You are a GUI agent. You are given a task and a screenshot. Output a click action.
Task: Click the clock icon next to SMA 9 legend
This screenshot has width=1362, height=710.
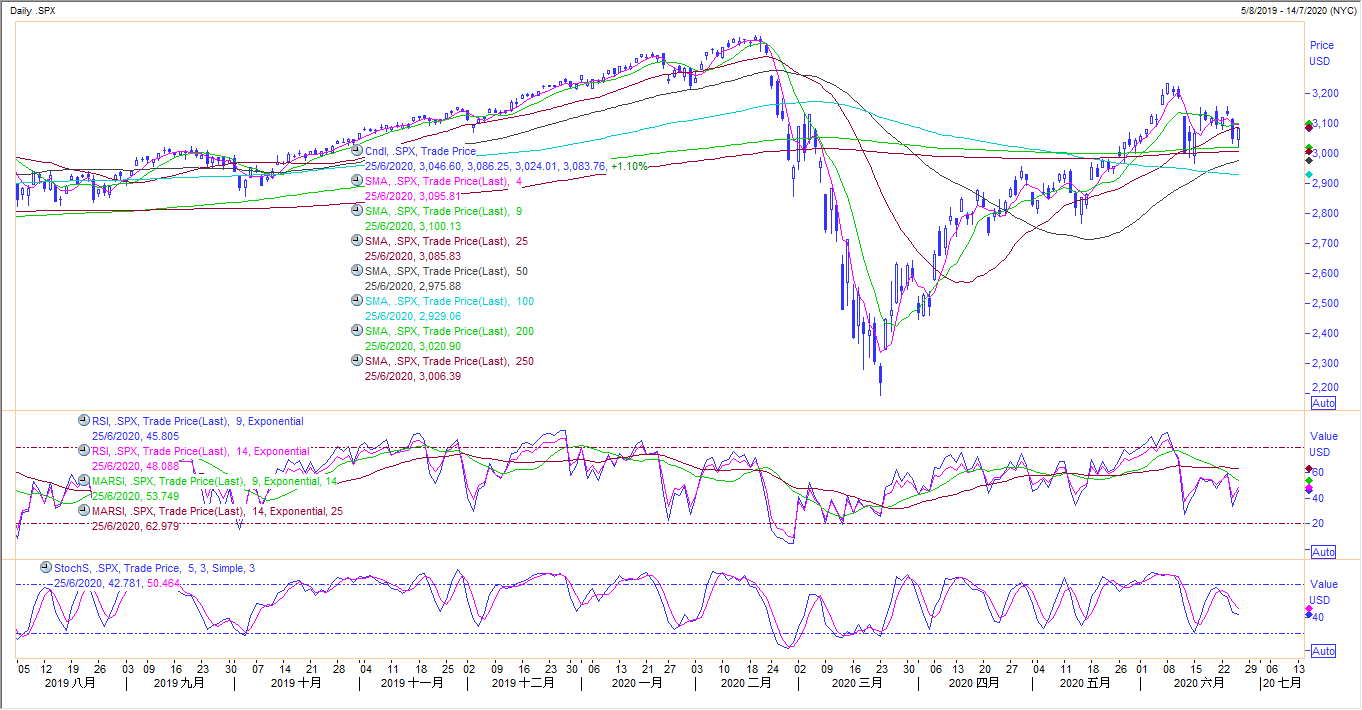(x=357, y=210)
